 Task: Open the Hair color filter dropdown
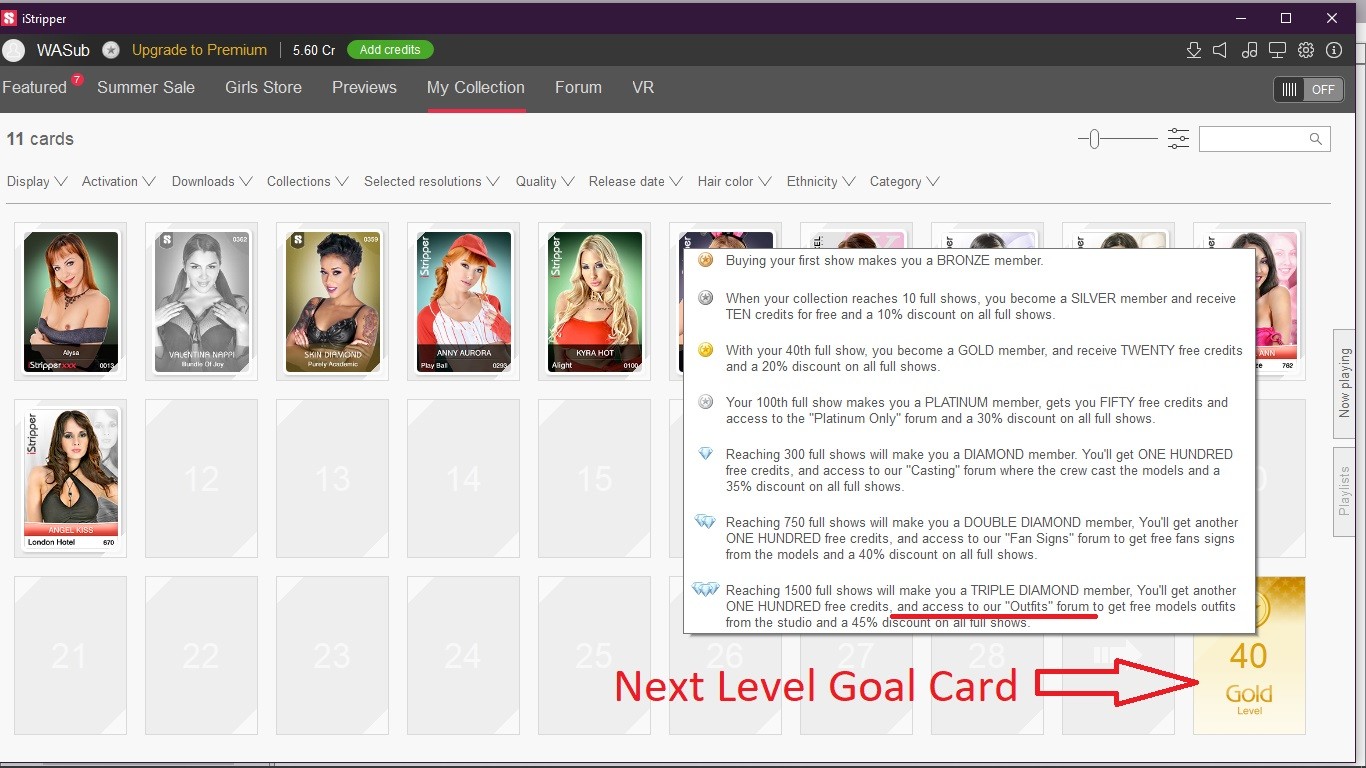click(x=734, y=181)
